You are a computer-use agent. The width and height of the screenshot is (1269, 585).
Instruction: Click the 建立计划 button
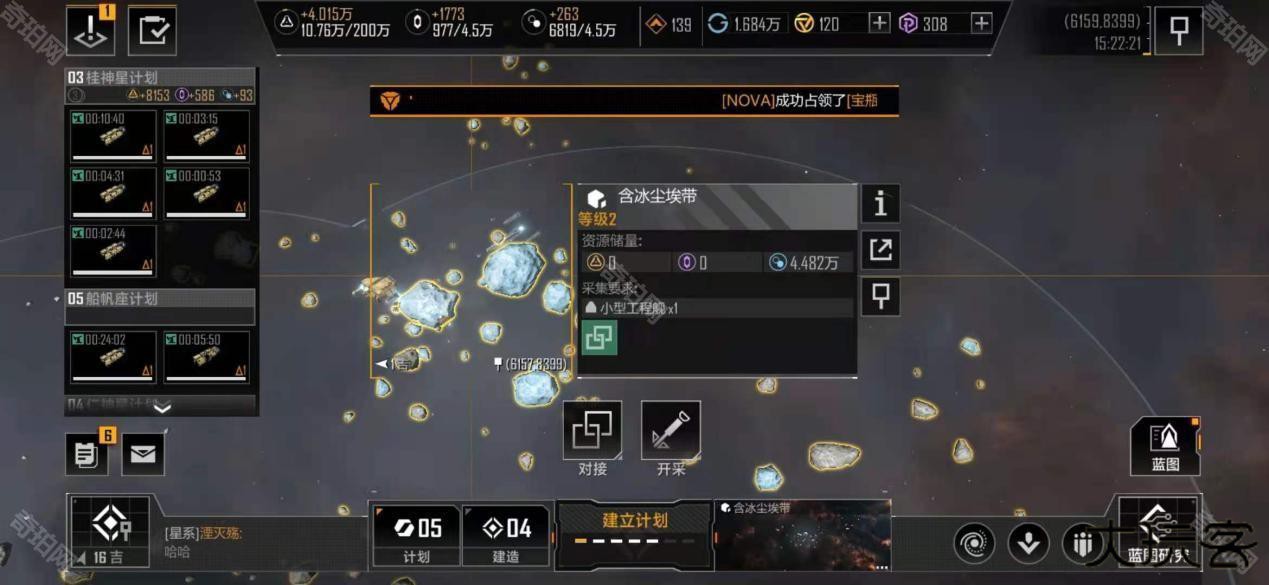(x=634, y=528)
